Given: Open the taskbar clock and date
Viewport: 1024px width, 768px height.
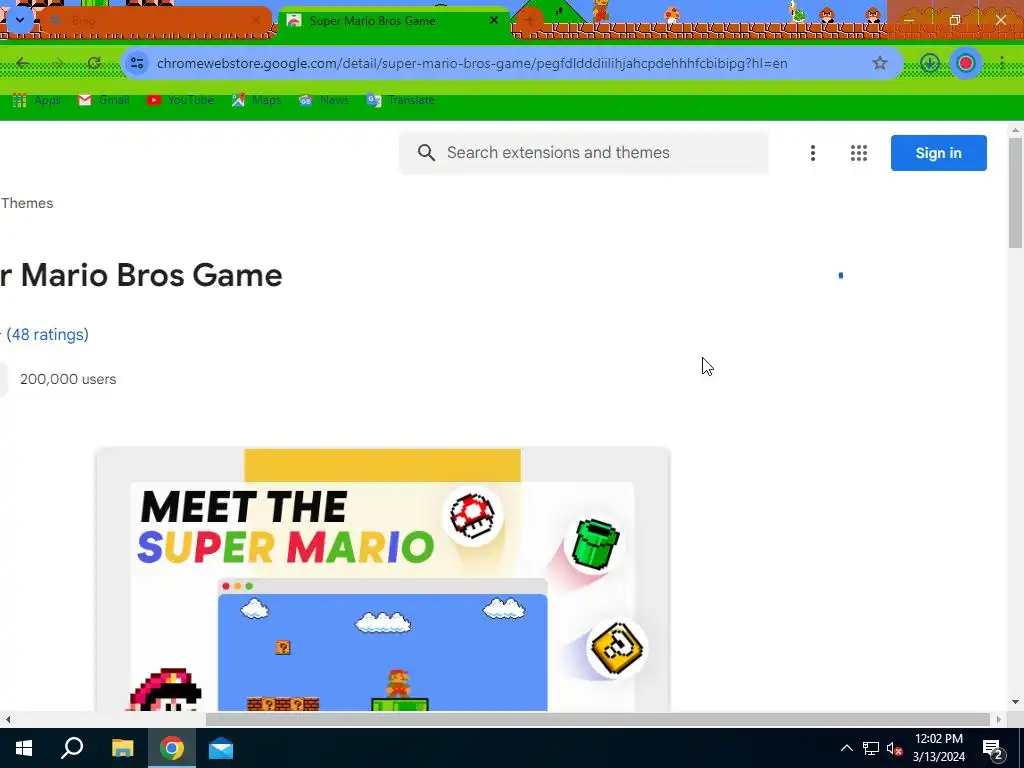Looking at the screenshot, I should (x=938, y=748).
